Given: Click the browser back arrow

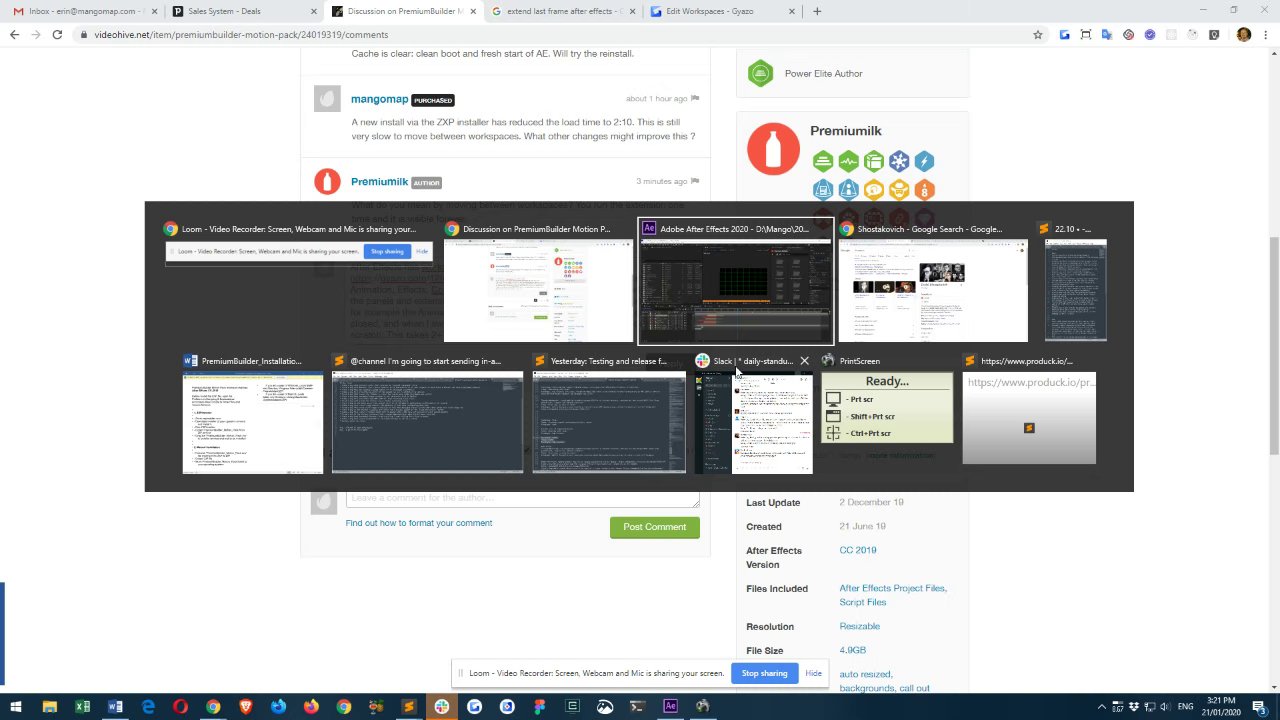Looking at the screenshot, I should point(14,34).
